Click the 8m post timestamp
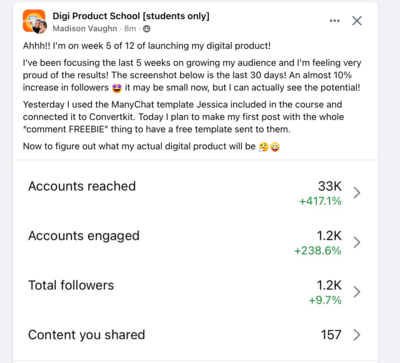The height and width of the screenshot is (363, 400). (x=130, y=29)
